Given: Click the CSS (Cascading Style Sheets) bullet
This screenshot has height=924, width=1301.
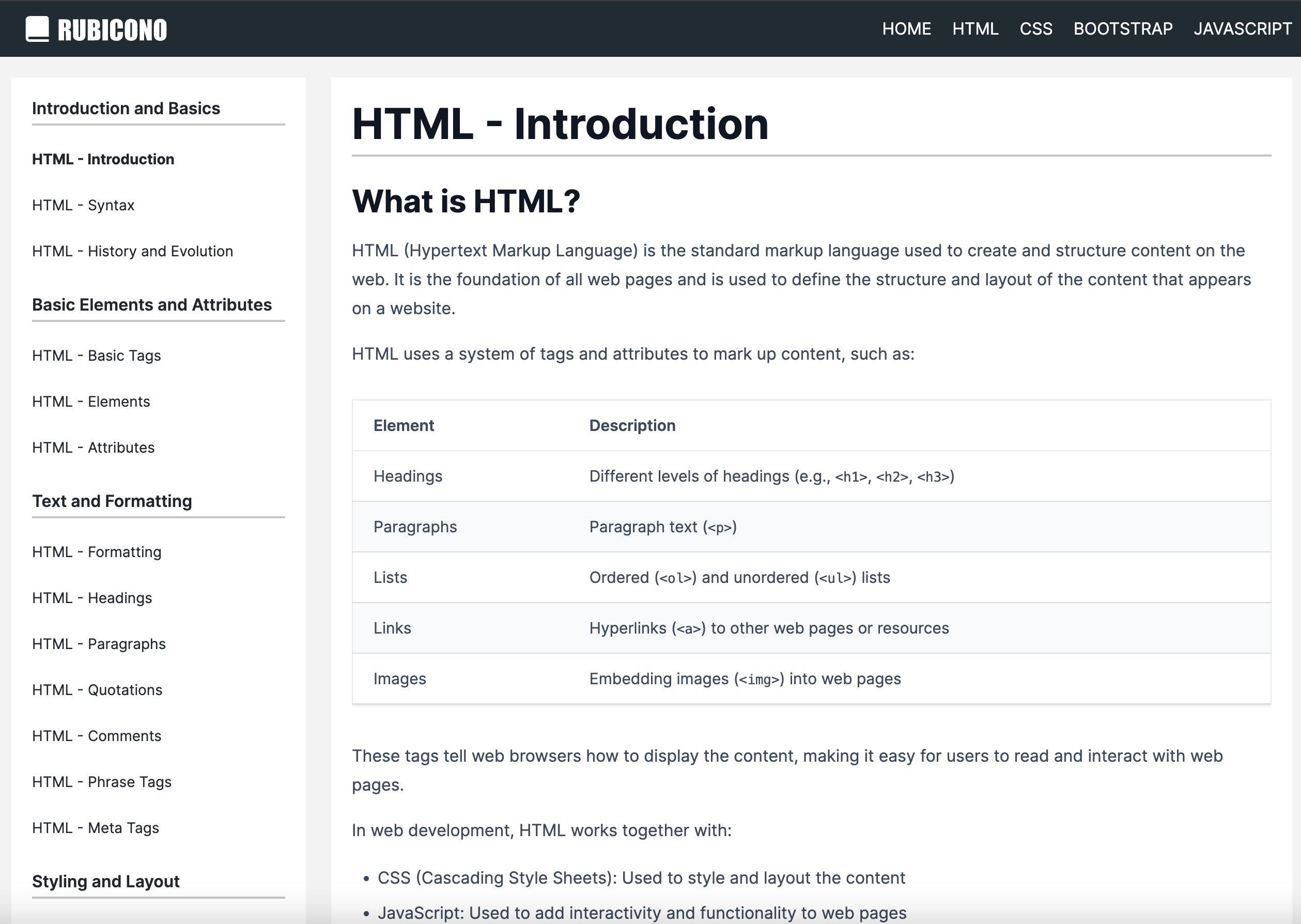Looking at the screenshot, I should pyautogui.click(x=641, y=878).
